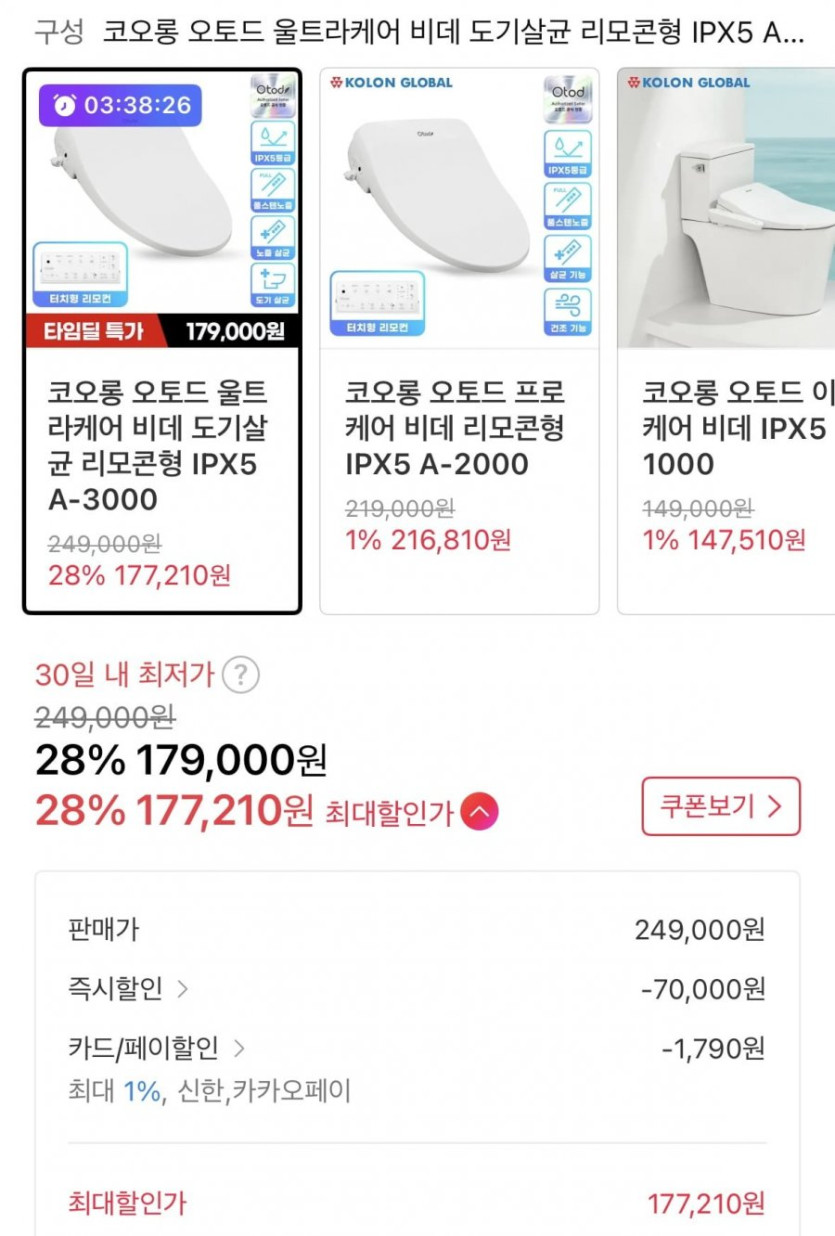The image size is (835, 1236).
Task: Click the 도기 살균 icon on the A-3000 card
Action: (x=272, y=285)
